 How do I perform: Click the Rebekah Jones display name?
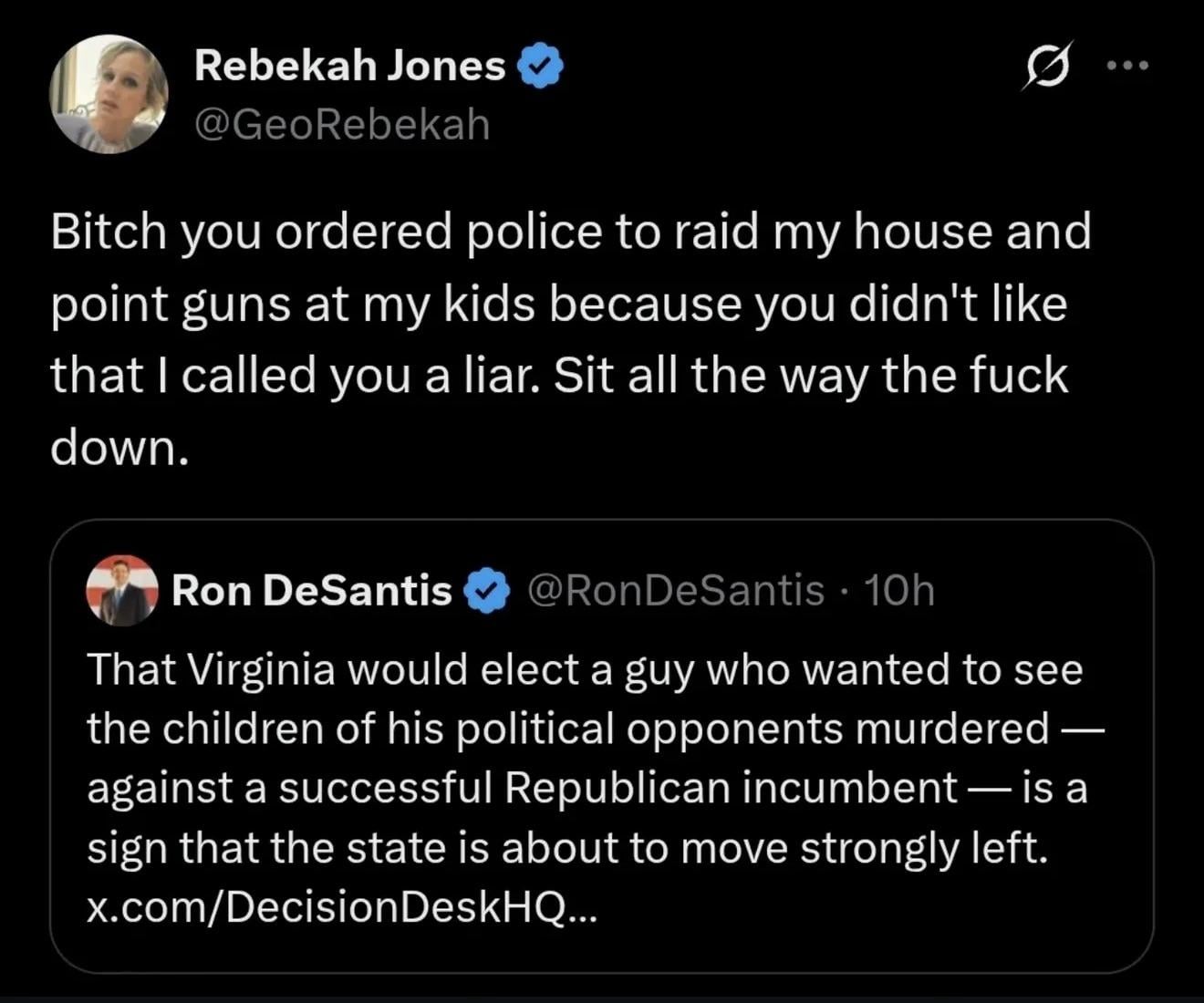(x=350, y=67)
